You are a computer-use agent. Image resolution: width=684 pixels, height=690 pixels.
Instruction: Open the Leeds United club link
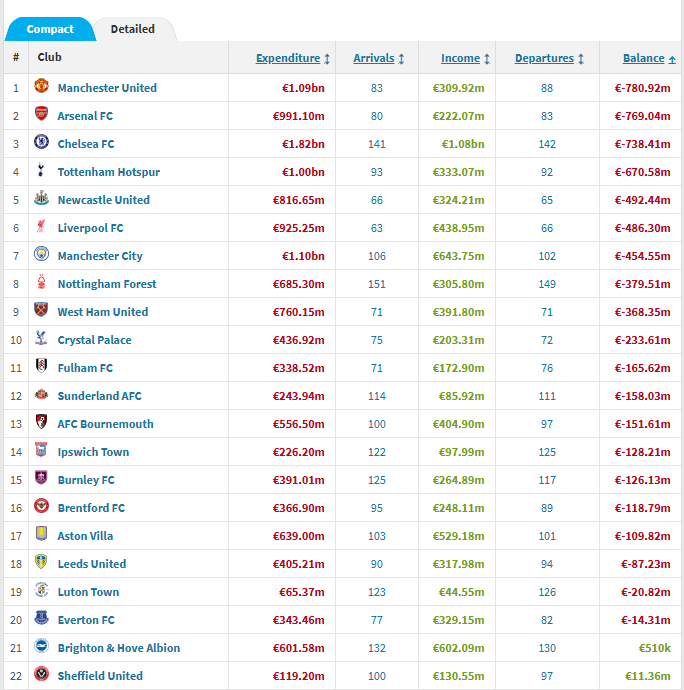tap(92, 564)
